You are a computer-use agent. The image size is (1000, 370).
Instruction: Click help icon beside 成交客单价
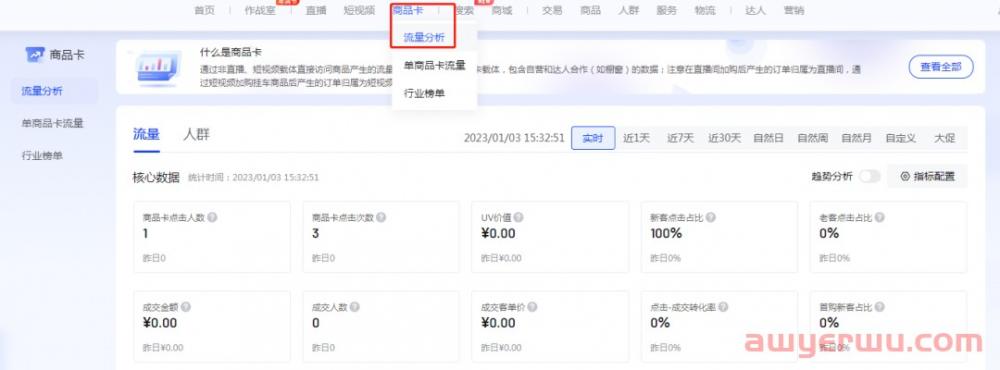[x=532, y=307]
